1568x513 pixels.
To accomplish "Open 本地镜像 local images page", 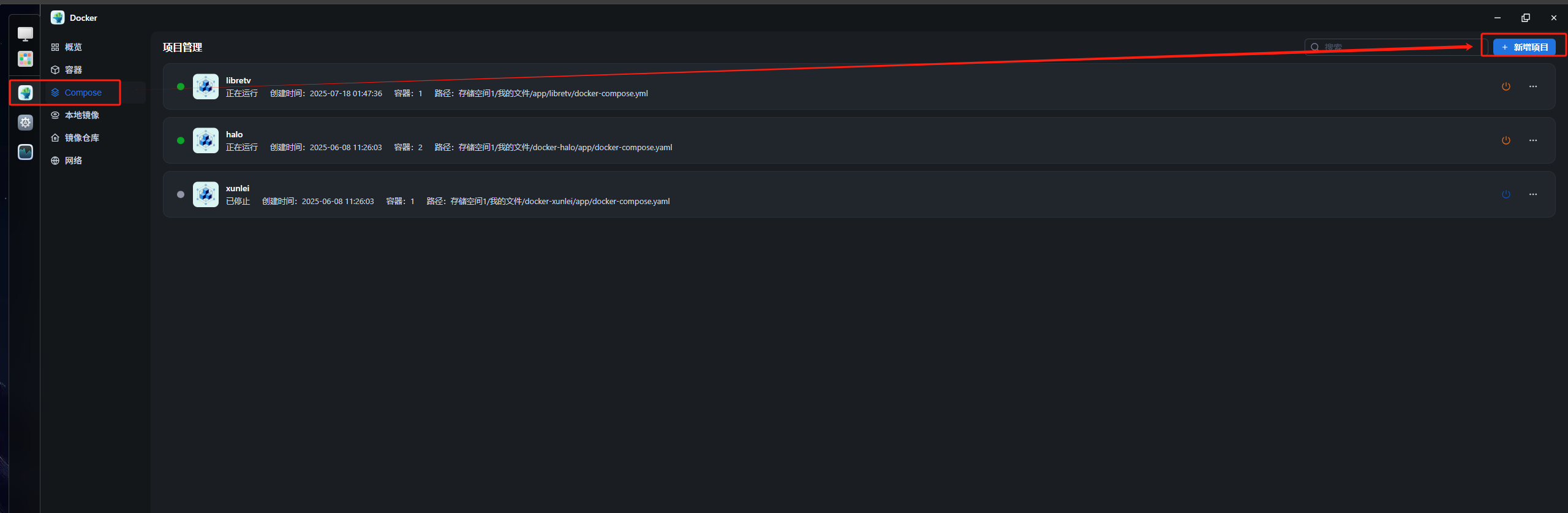I will [81, 115].
